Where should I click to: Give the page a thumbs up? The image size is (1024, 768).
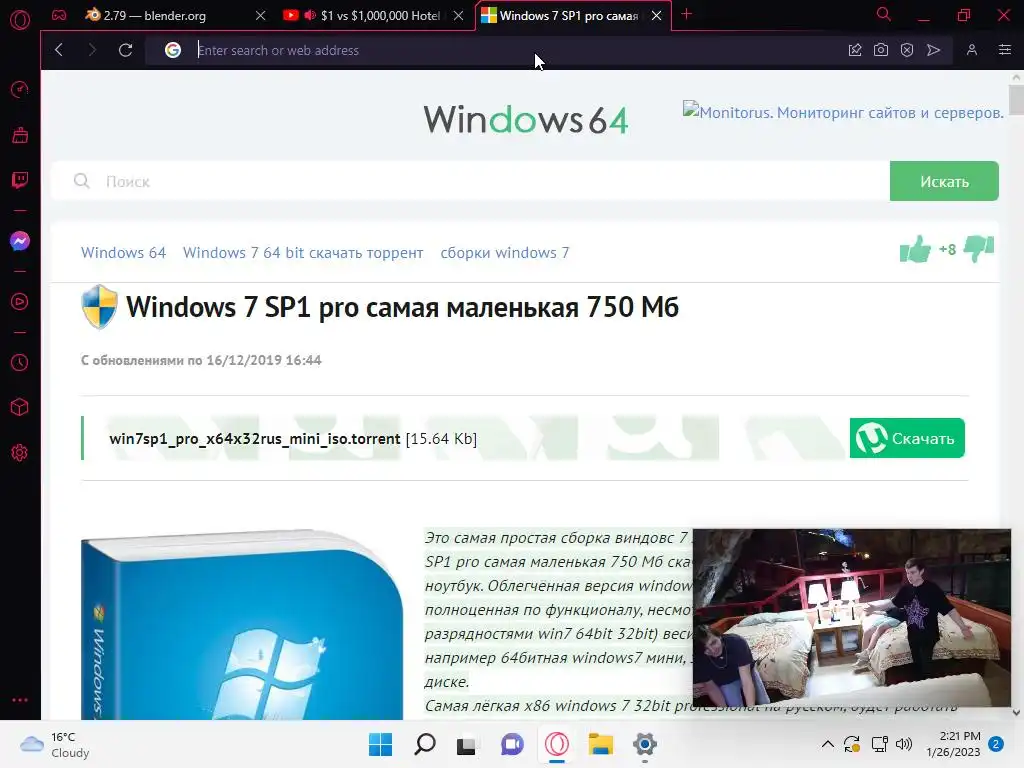point(915,249)
